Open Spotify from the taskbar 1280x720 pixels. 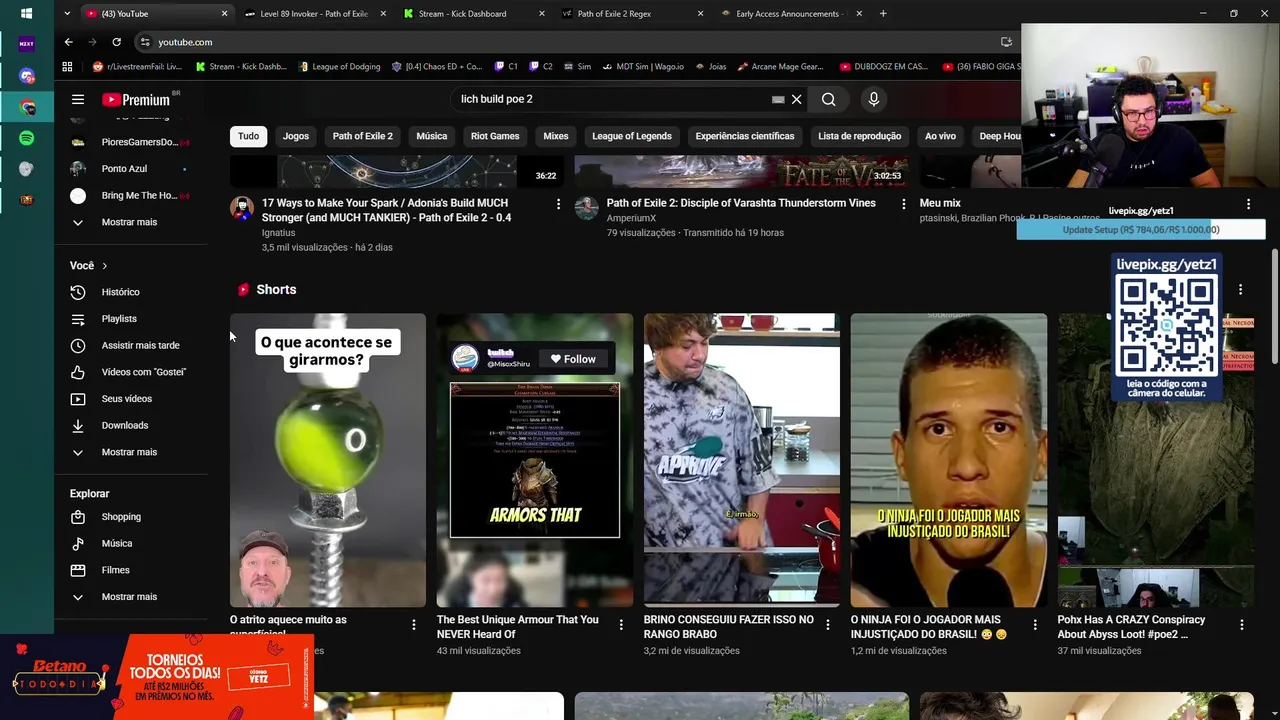(x=26, y=138)
